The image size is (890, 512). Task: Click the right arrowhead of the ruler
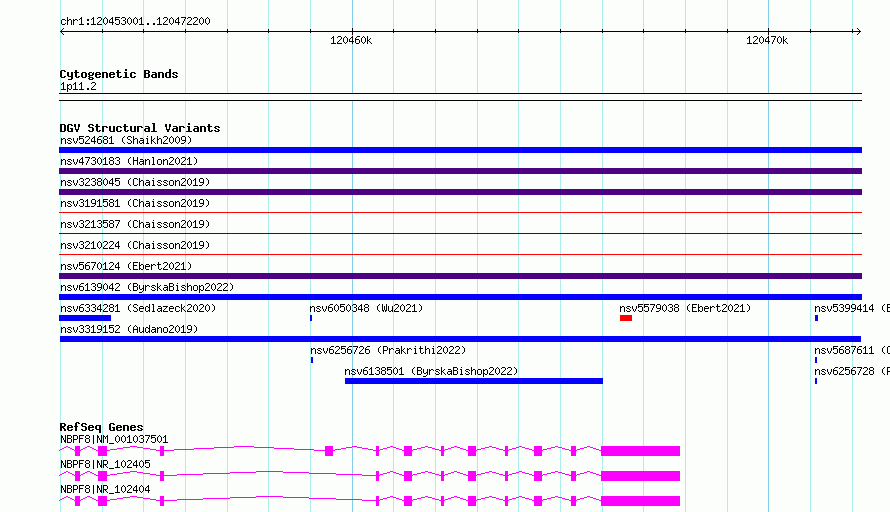point(858,32)
